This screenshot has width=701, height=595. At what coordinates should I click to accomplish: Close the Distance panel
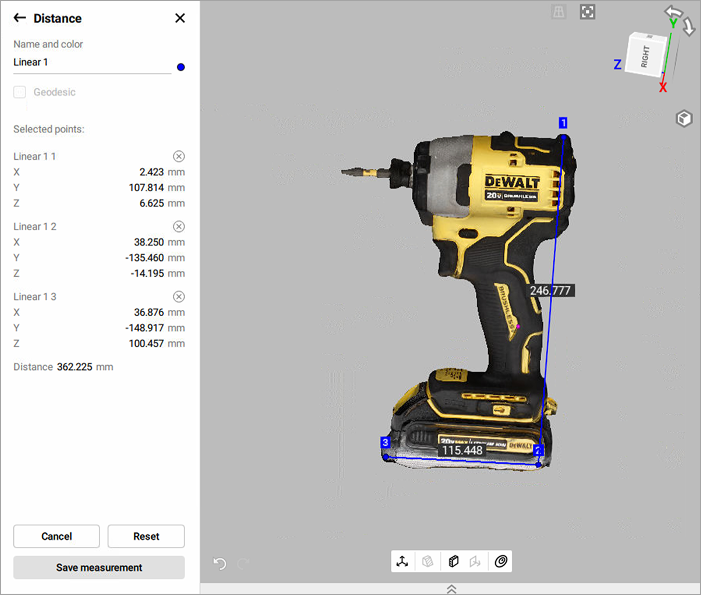tap(180, 18)
